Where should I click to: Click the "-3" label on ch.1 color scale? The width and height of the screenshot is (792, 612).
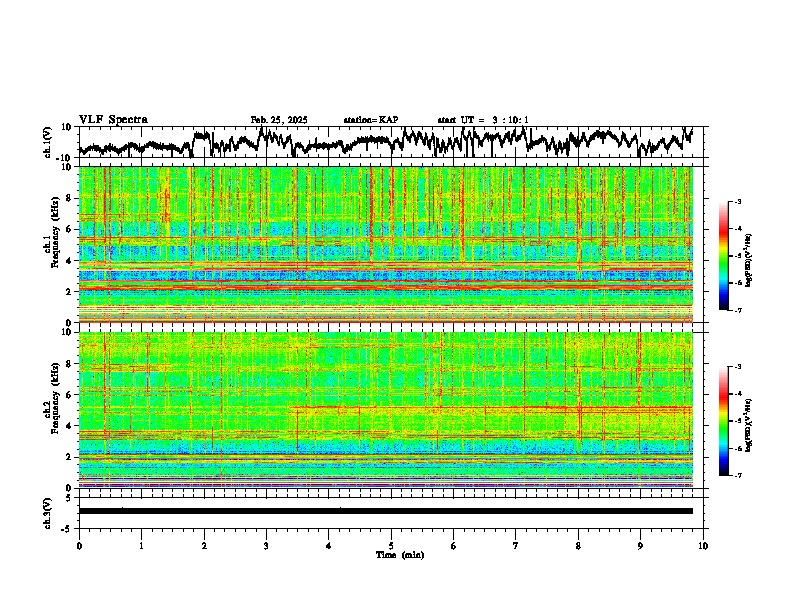coord(738,202)
